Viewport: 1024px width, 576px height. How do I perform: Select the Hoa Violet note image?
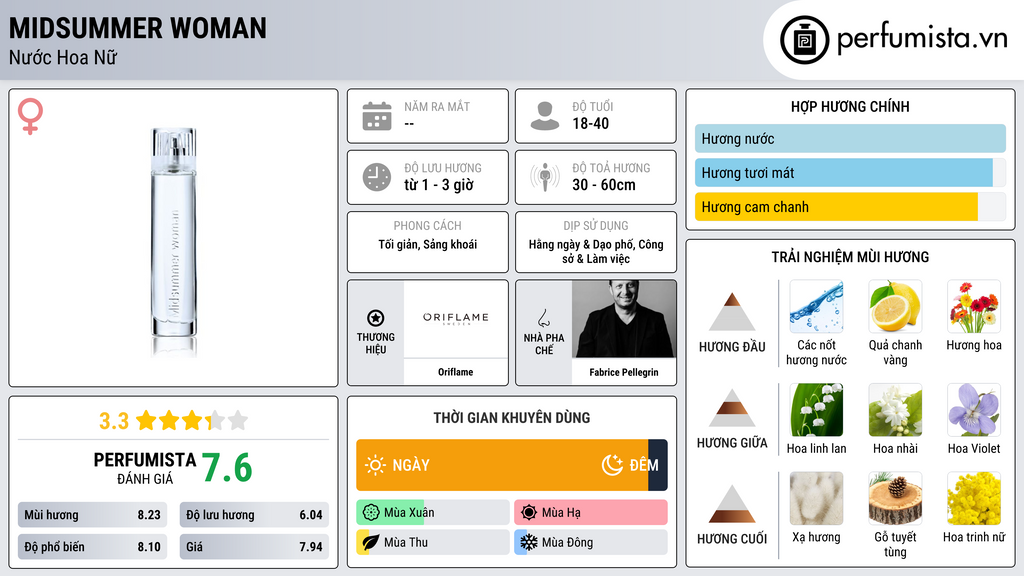pyautogui.click(x=974, y=409)
